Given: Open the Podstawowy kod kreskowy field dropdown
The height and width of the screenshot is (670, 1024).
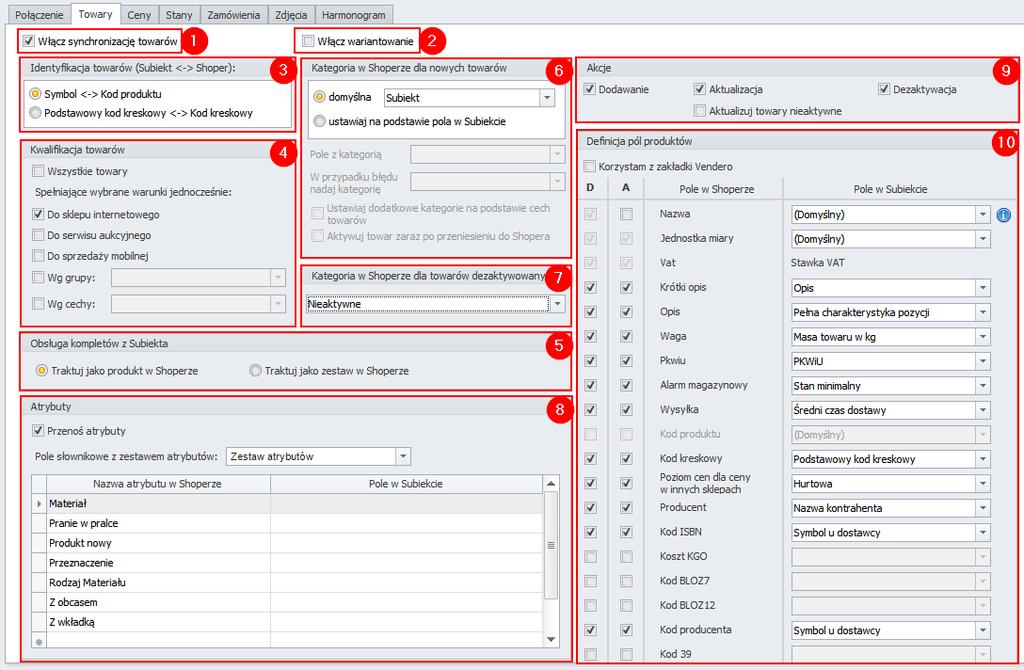Looking at the screenshot, I should click(x=982, y=459).
